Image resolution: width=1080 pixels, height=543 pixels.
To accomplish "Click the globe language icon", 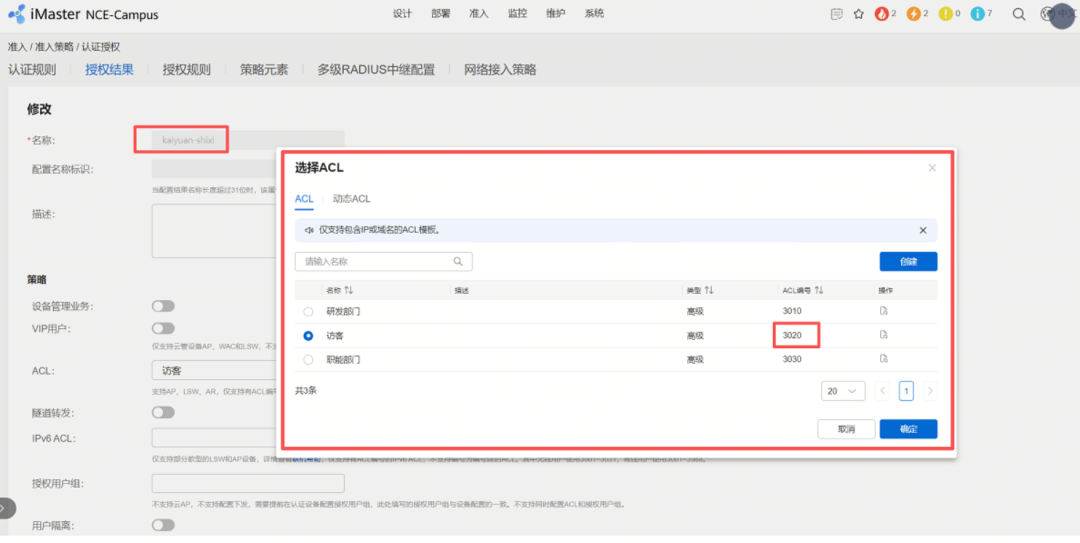I will click(1048, 14).
